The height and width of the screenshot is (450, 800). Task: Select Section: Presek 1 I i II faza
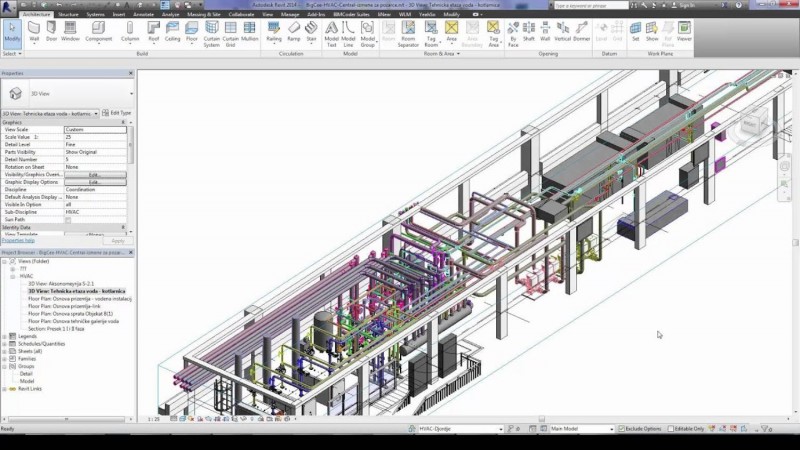pyautogui.click(x=56, y=329)
